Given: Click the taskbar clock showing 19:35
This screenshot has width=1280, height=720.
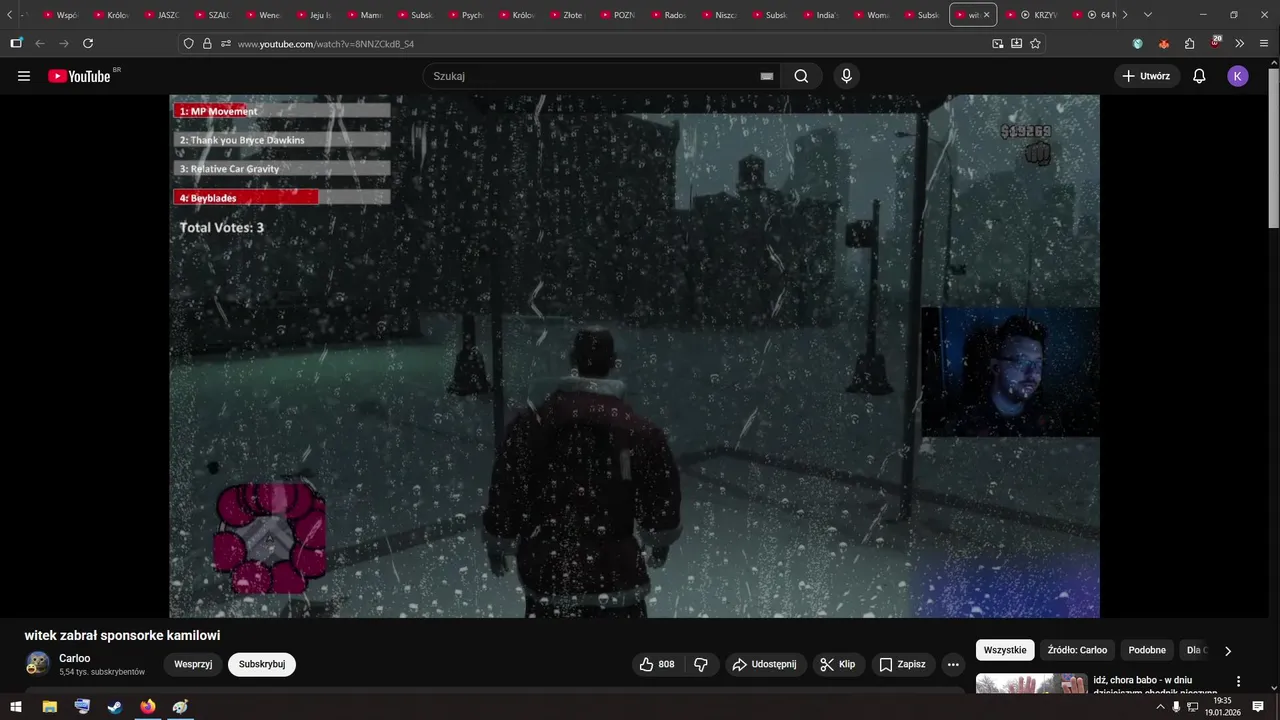Looking at the screenshot, I should pos(1222,707).
